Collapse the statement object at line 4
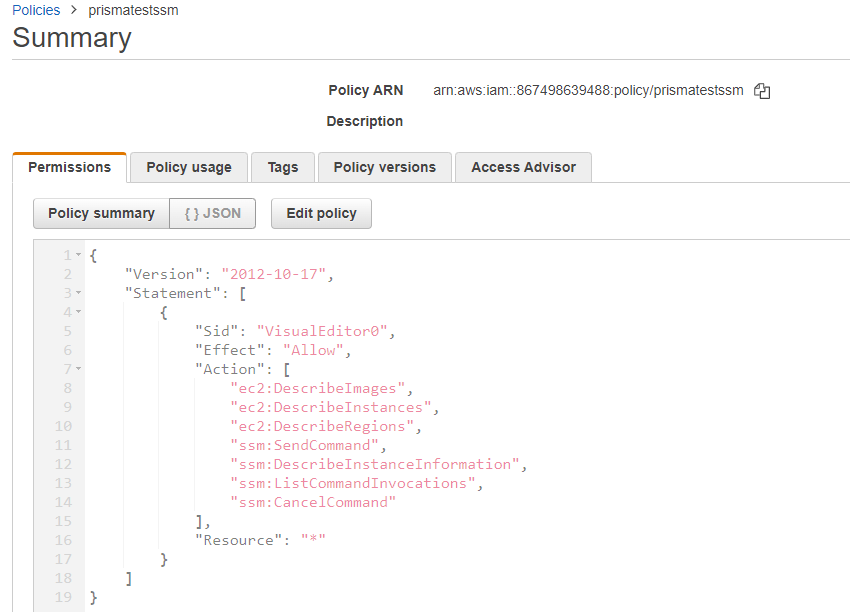The image size is (850, 612). click(78, 311)
